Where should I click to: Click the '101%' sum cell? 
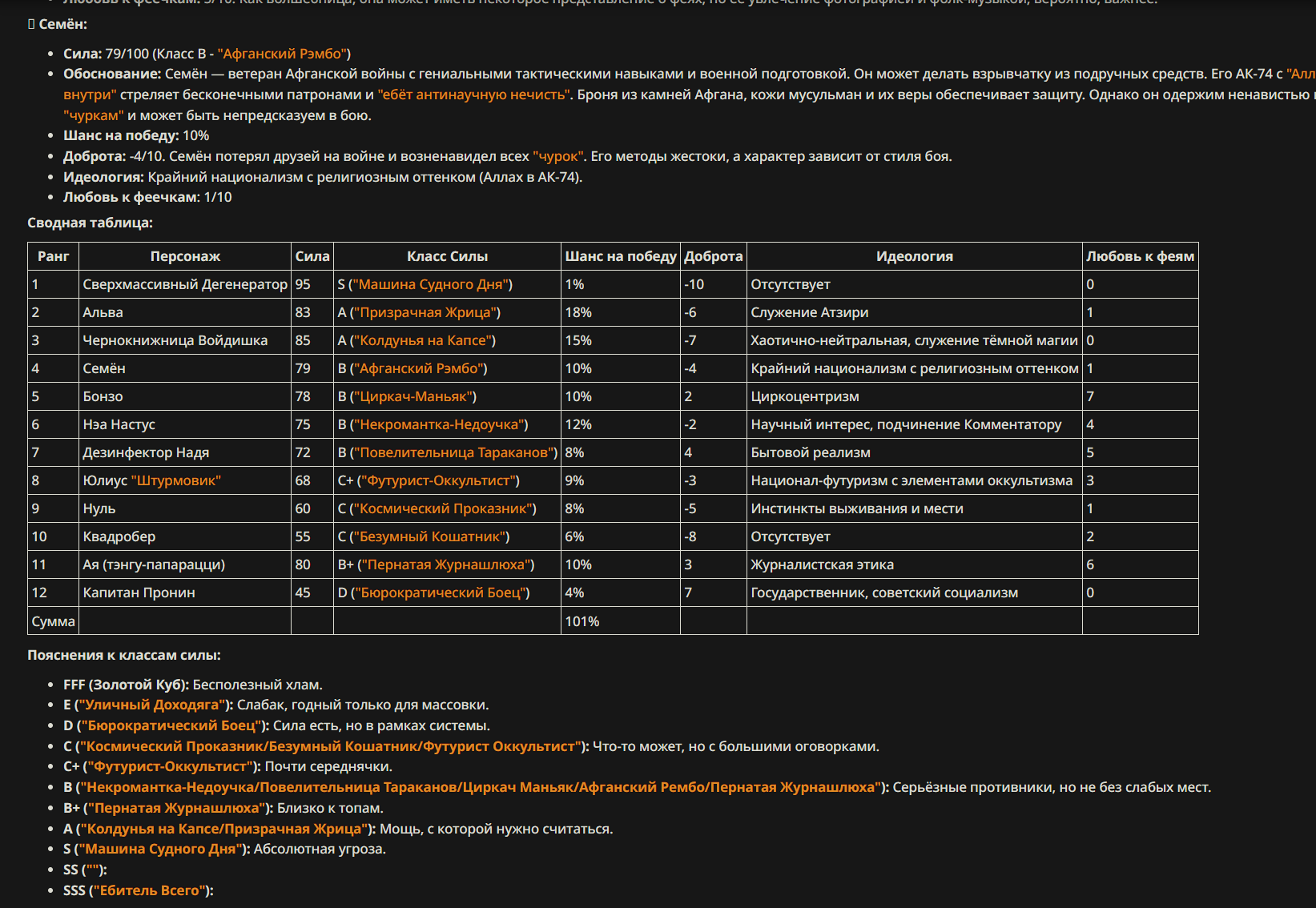click(x=621, y=621)
